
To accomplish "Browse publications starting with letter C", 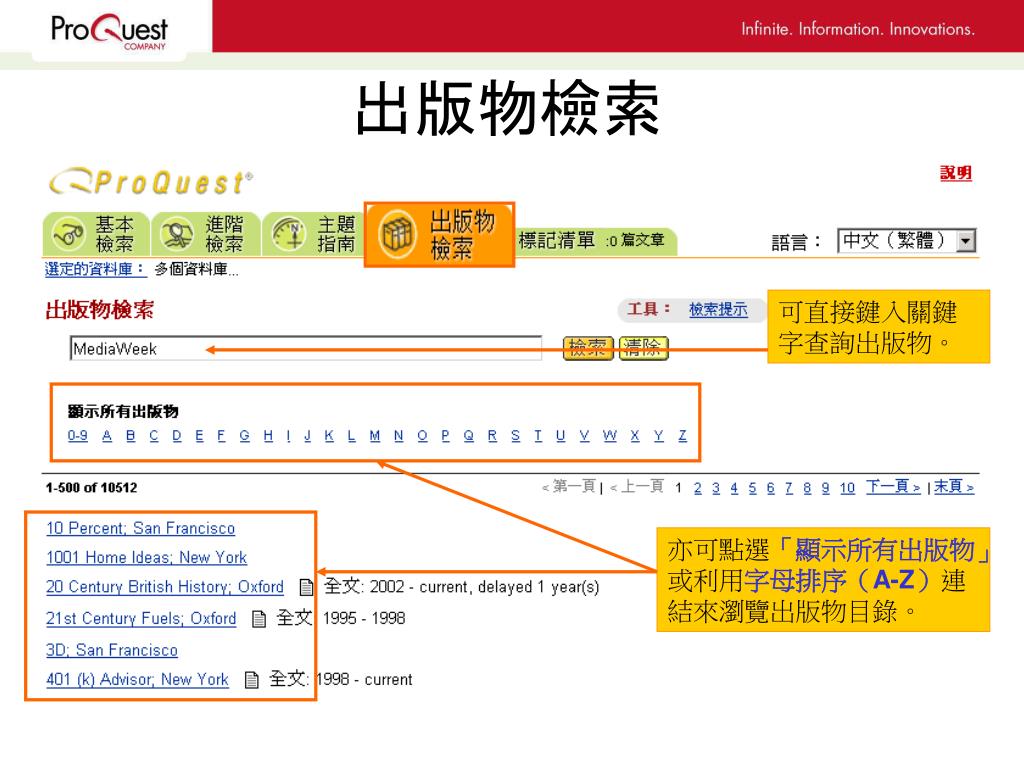I will (x=153, y=436).
